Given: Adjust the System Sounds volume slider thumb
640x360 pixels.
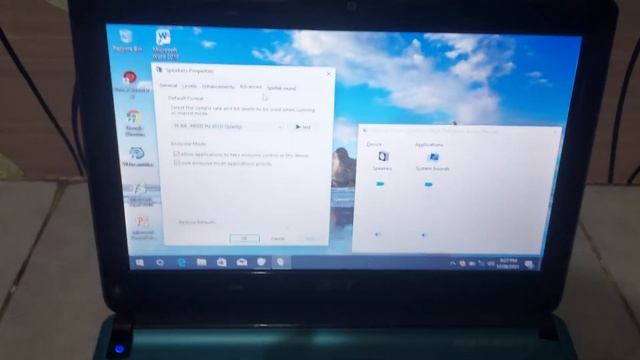Looking at the screenshot, I should pyautogui.click(x=428, y=184).
